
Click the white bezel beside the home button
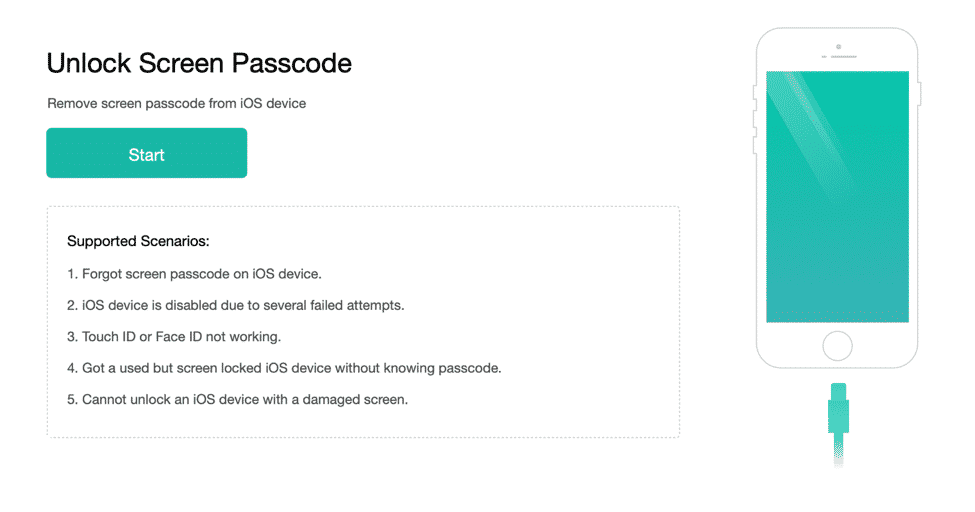pyautogui.click(x=788, y=346)
